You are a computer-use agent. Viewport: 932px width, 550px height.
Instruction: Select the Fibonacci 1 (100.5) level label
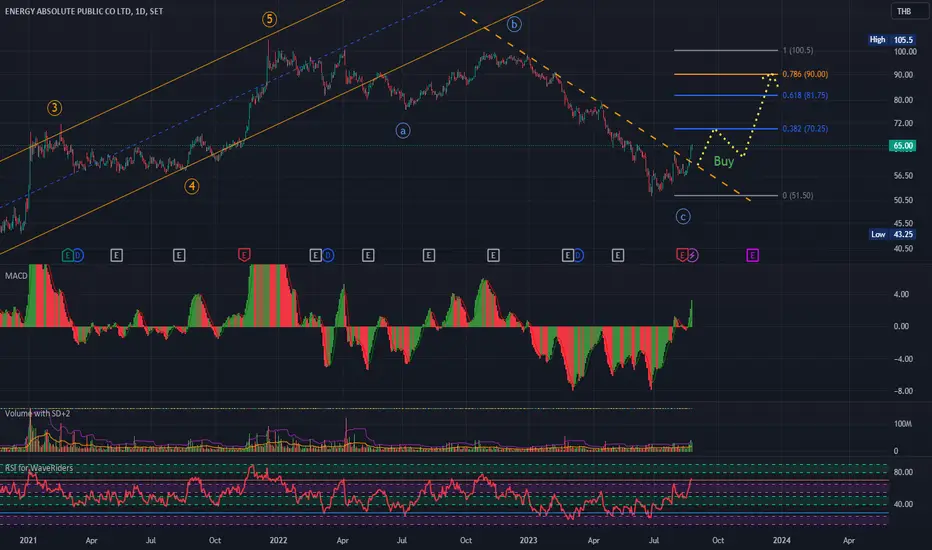click(798, 51)
